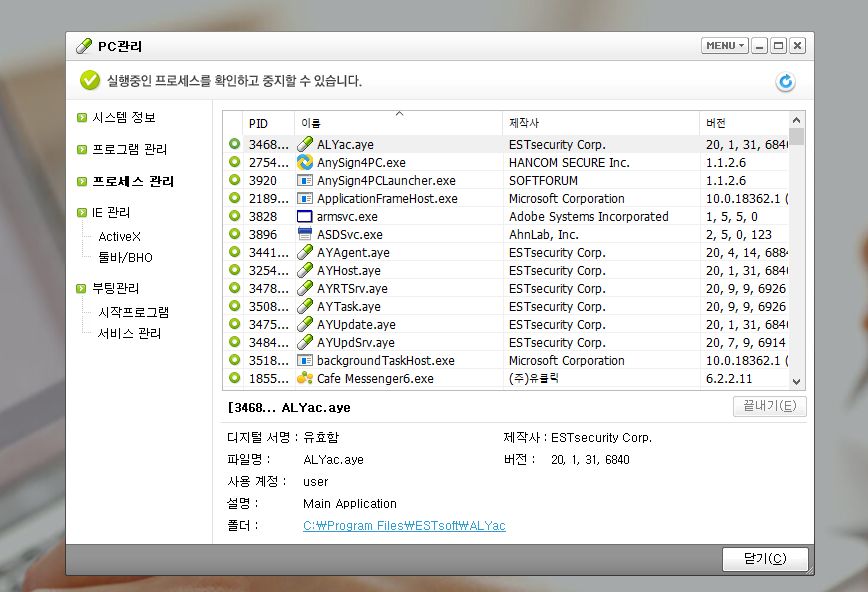The image size is (868, 592).
Task: Open 시스템 정보 in the sidebar
Action: click(123, 117)
